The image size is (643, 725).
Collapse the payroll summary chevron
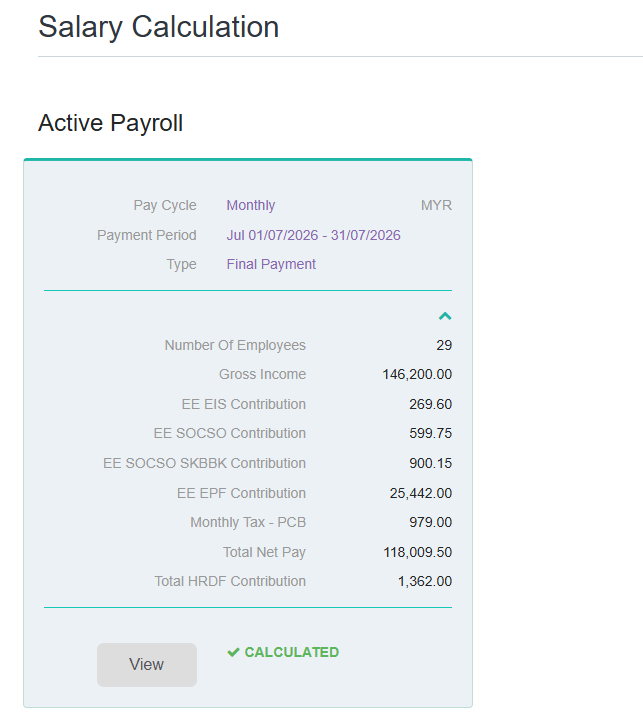[x=445, y=316]
